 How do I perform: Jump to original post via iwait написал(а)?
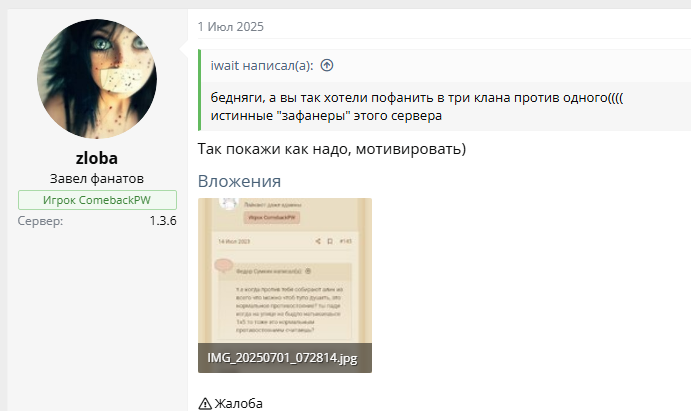tap(262, 65)
